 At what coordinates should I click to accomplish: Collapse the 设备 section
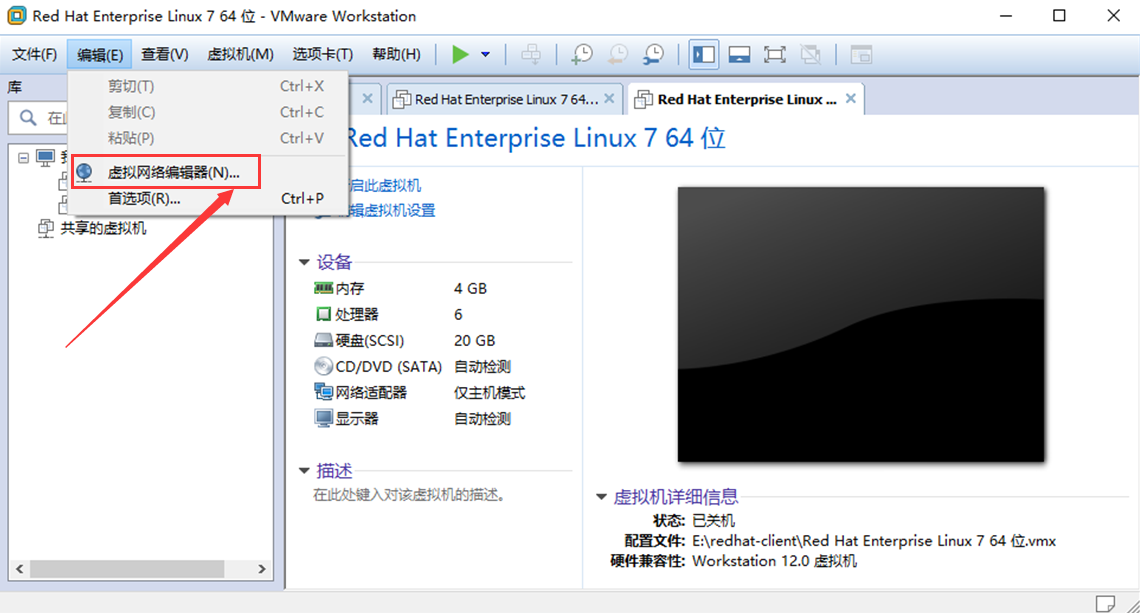point(304,262)
